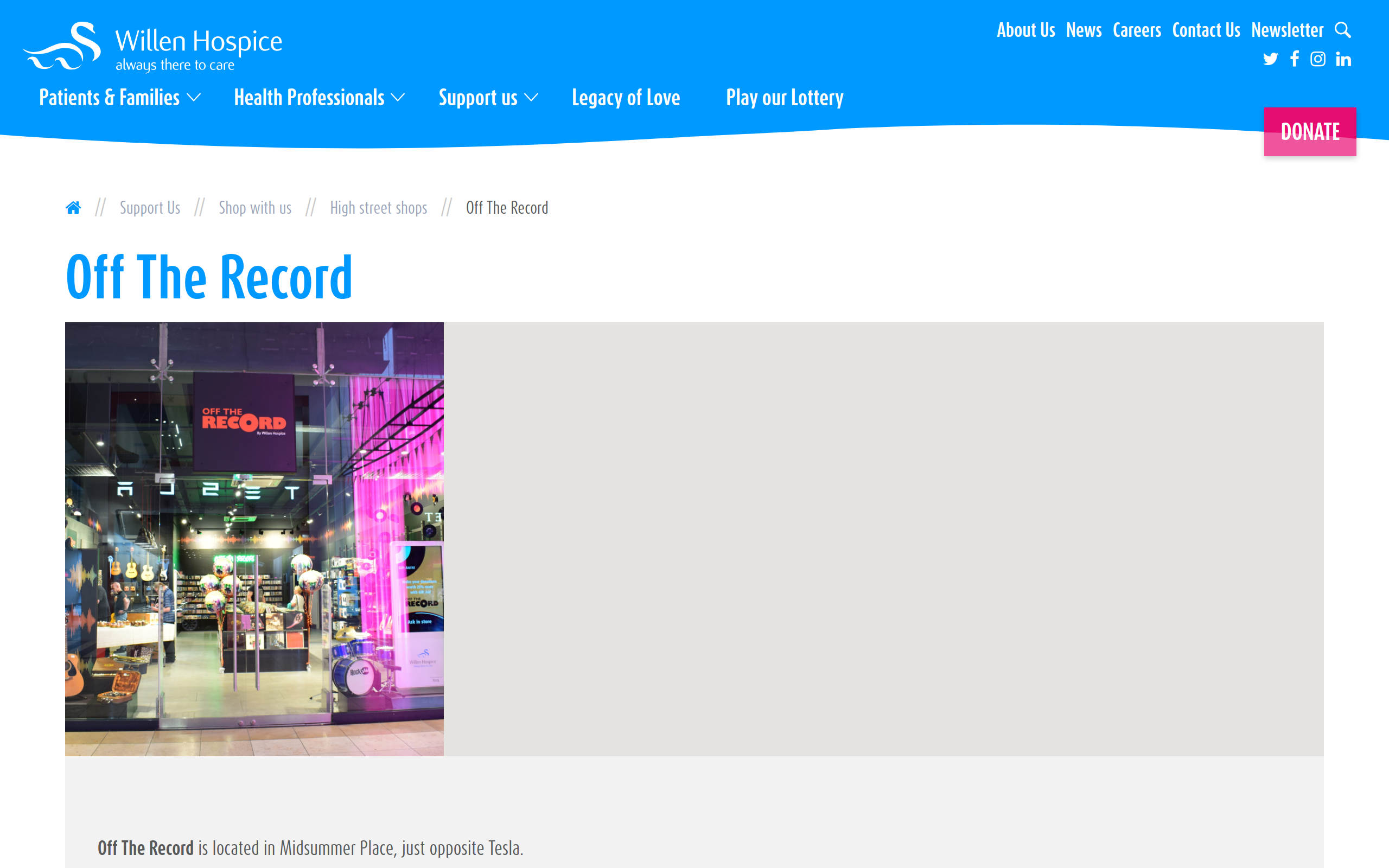Open the About Us link

tap(1027, 30)
